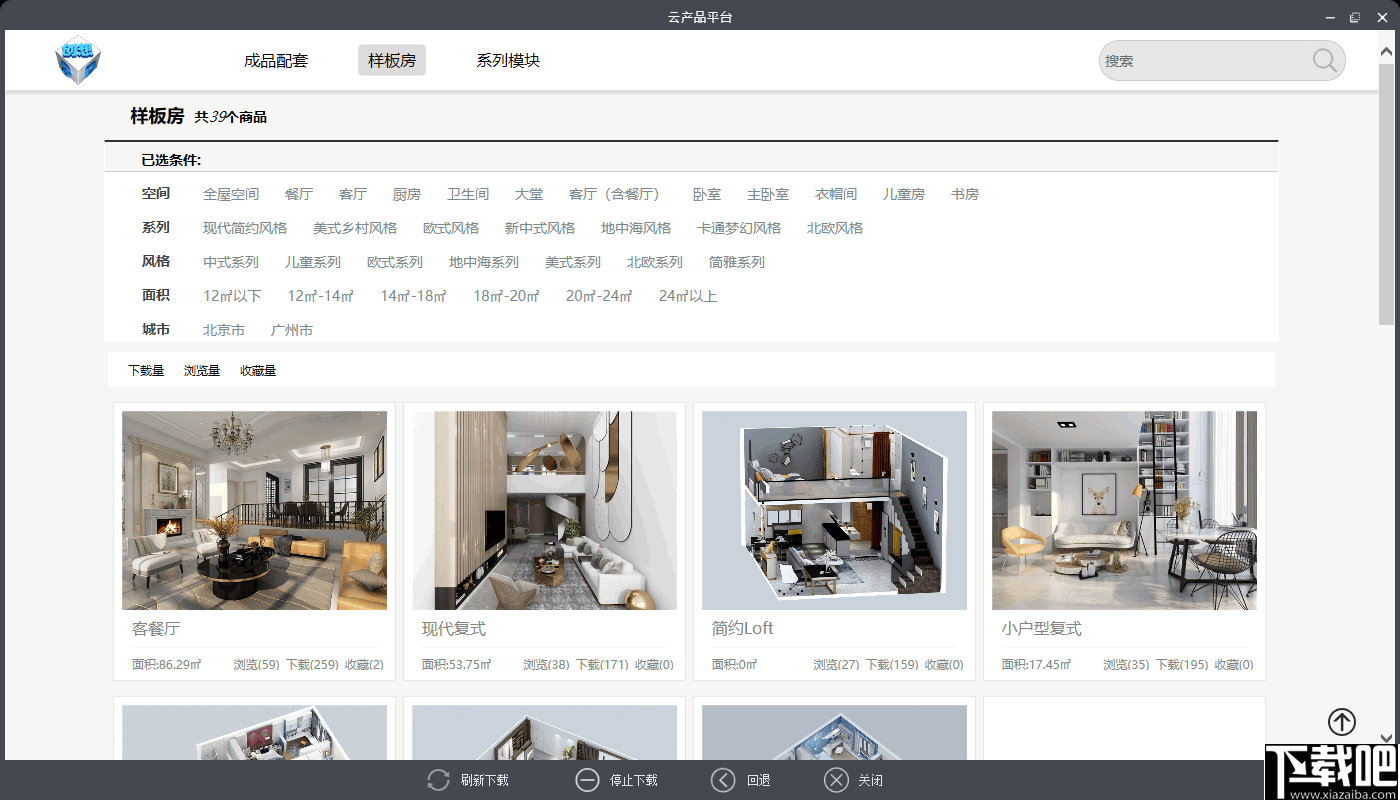Filter space by 书房

click(965, 194)
